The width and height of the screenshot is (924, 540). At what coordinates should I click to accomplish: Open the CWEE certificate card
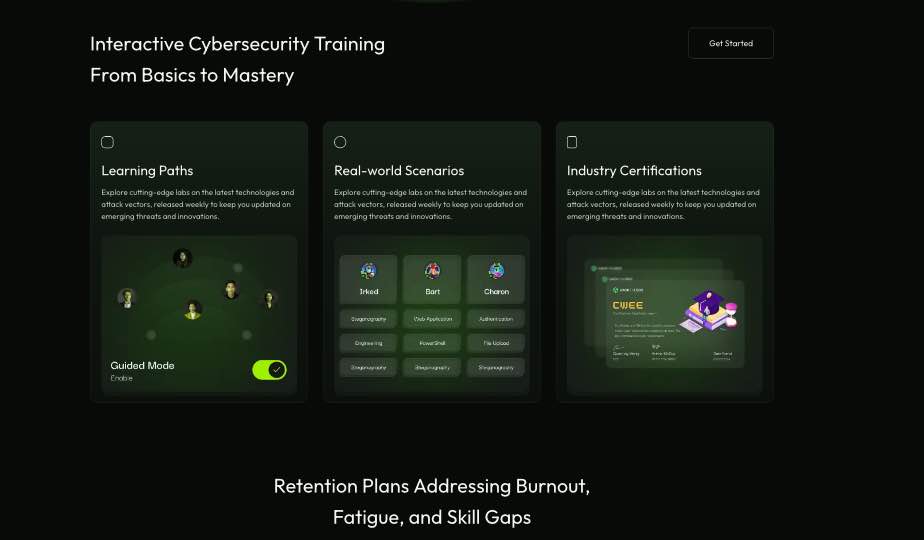675,324
